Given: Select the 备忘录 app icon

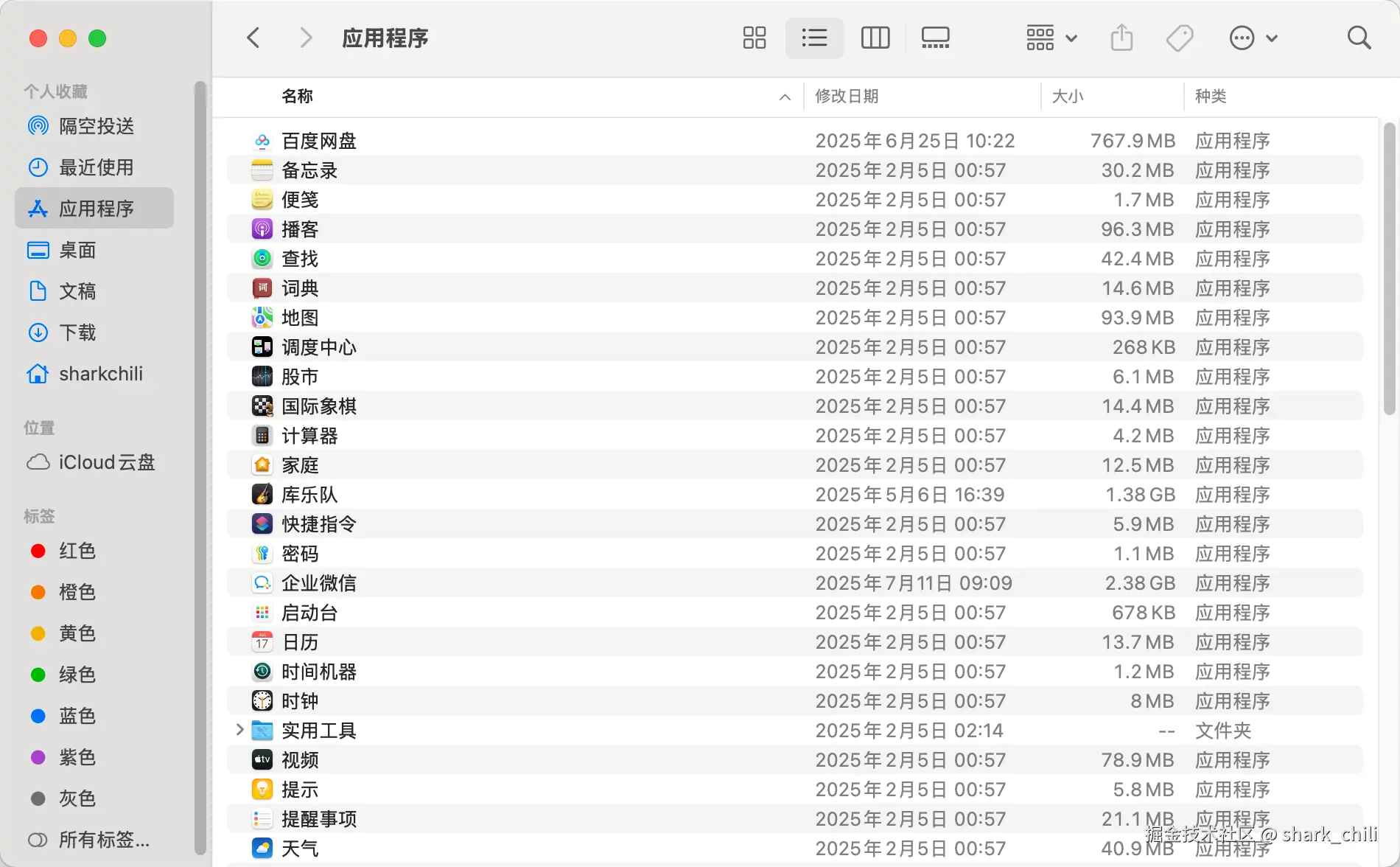Looking at the screenshot, I should coord(262,170).
